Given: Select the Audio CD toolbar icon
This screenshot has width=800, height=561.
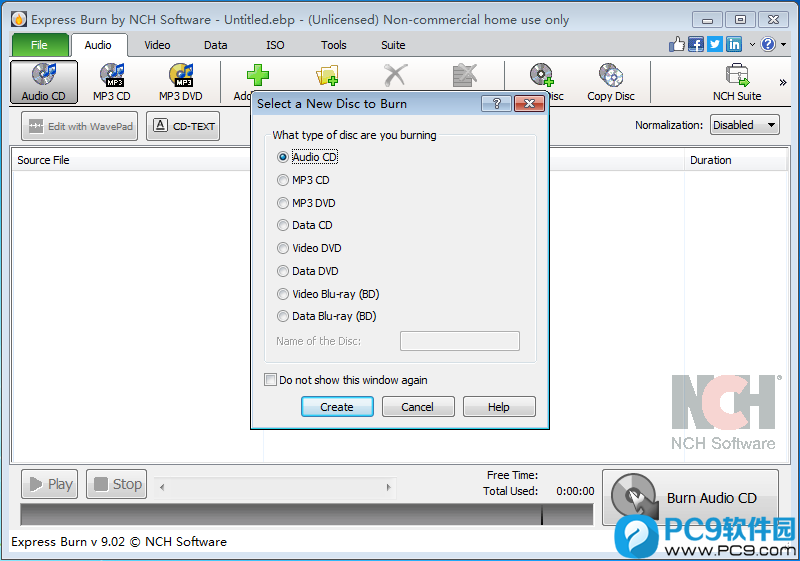Looking at the screenshot, I should [x=44, y=82].
